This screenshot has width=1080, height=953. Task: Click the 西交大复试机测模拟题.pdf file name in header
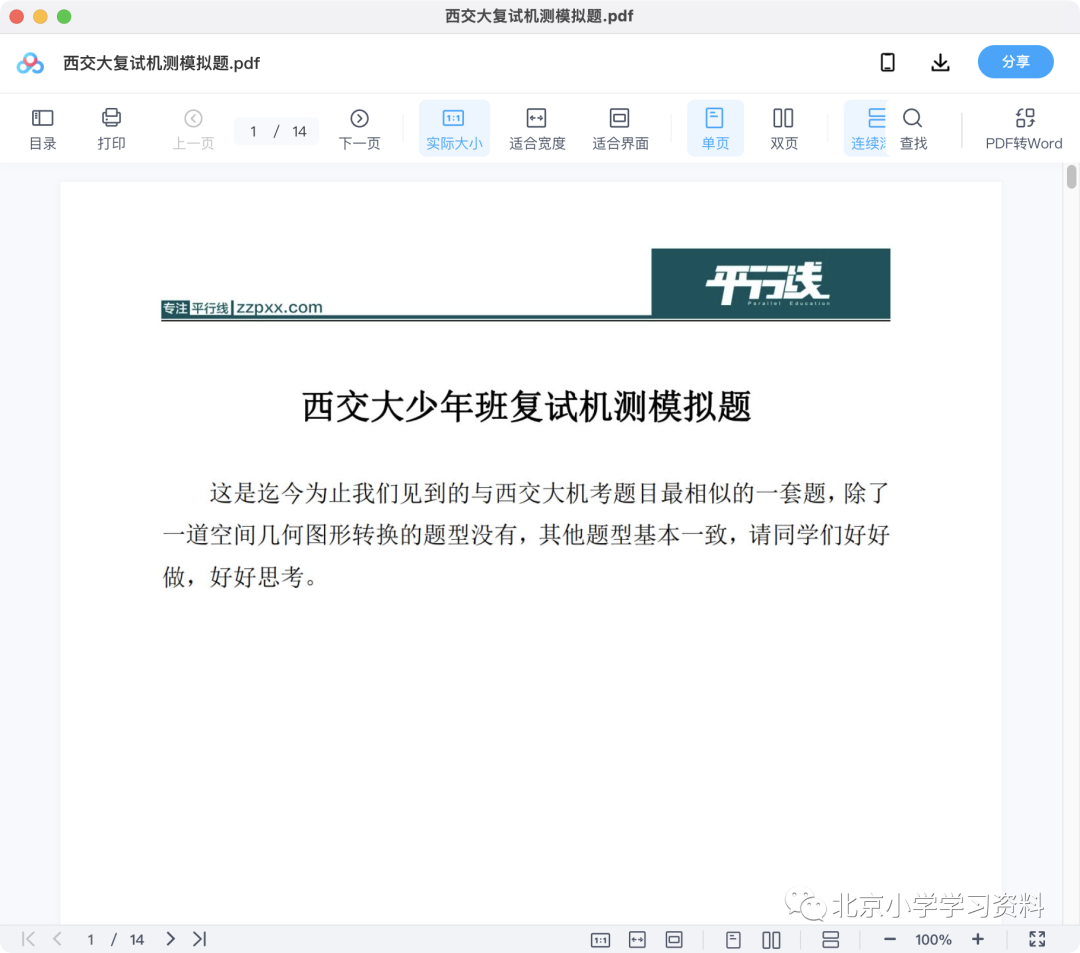pyautogui.click(x=161, y=63)
